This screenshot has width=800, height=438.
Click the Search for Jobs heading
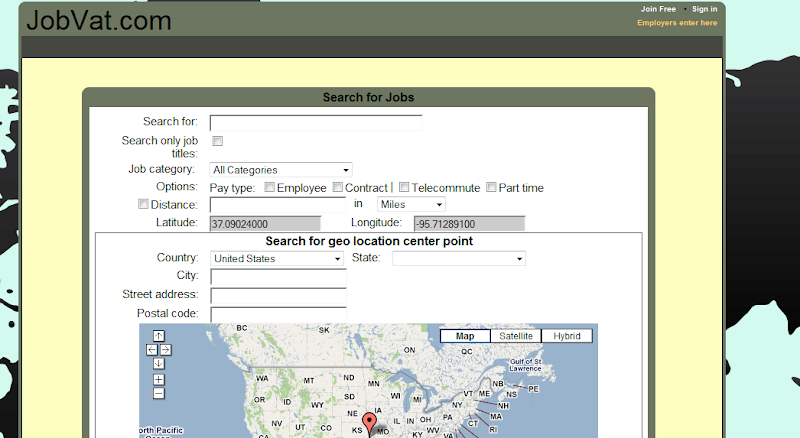(368, 98)
